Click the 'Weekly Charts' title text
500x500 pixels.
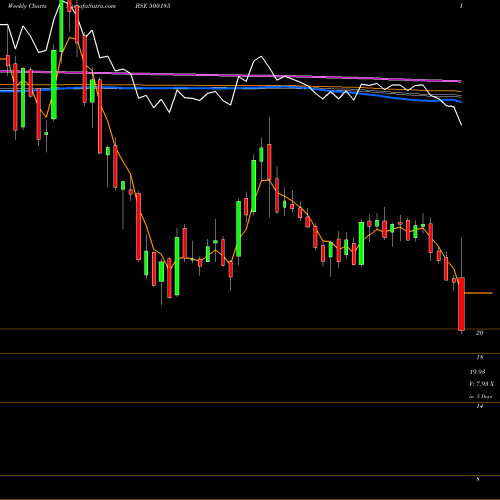click(27, 6)
